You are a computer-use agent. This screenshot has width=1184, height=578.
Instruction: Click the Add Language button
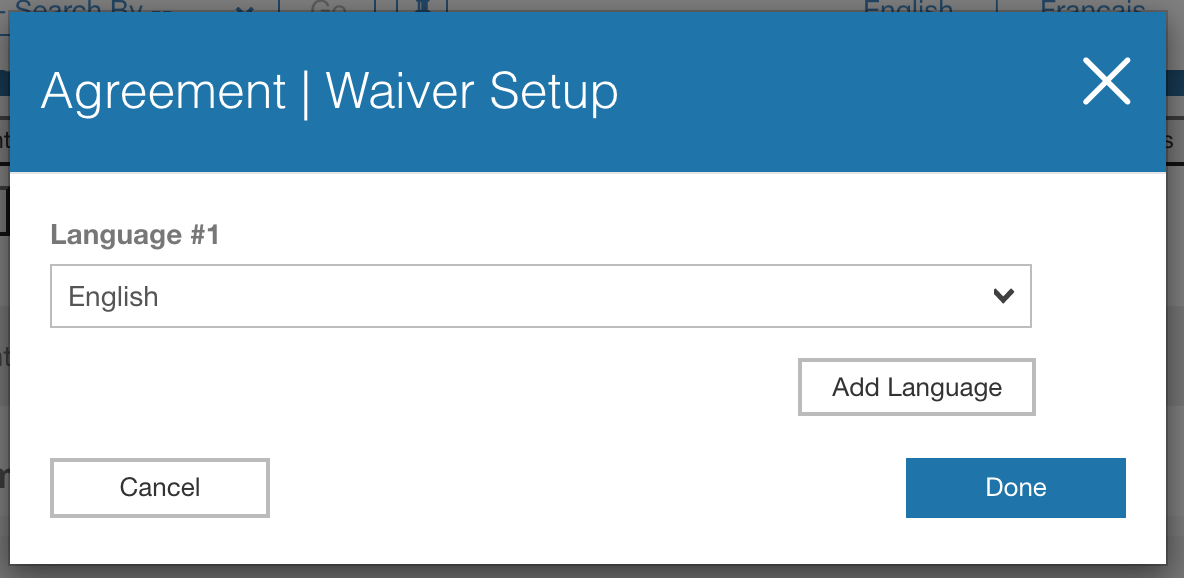point(917,387)
